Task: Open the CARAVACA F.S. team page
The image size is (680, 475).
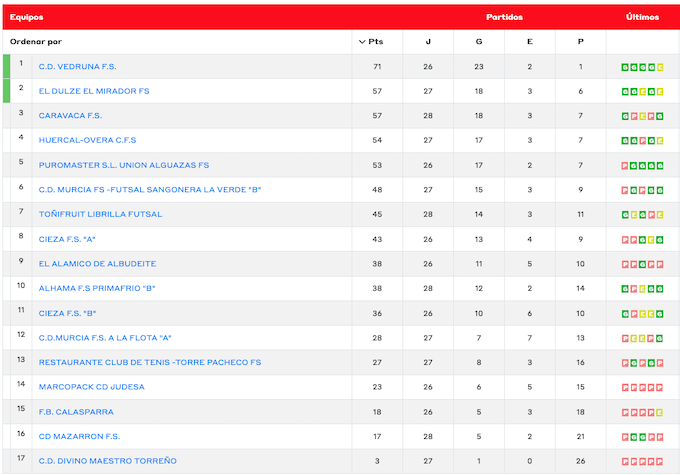Action: point(70,116)
